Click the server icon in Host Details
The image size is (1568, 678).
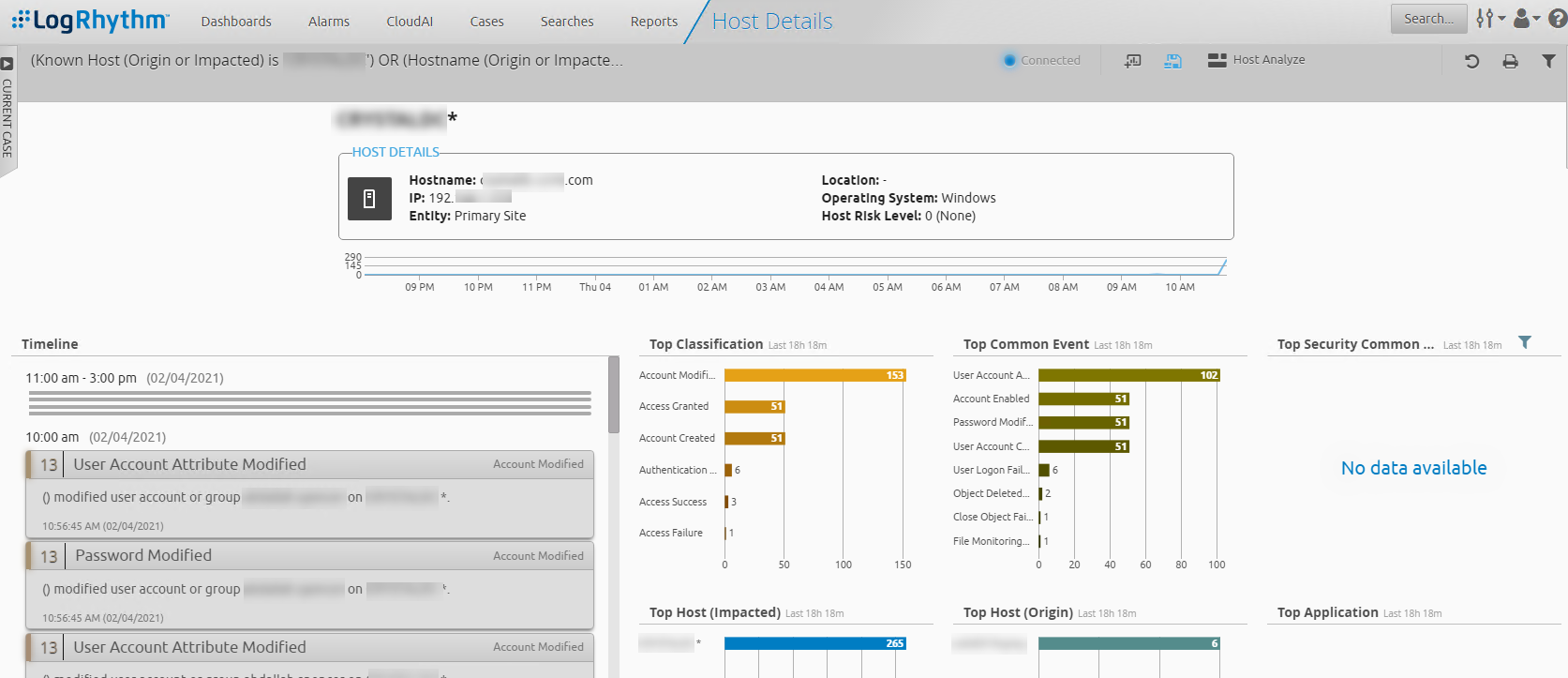click(369, 199)
